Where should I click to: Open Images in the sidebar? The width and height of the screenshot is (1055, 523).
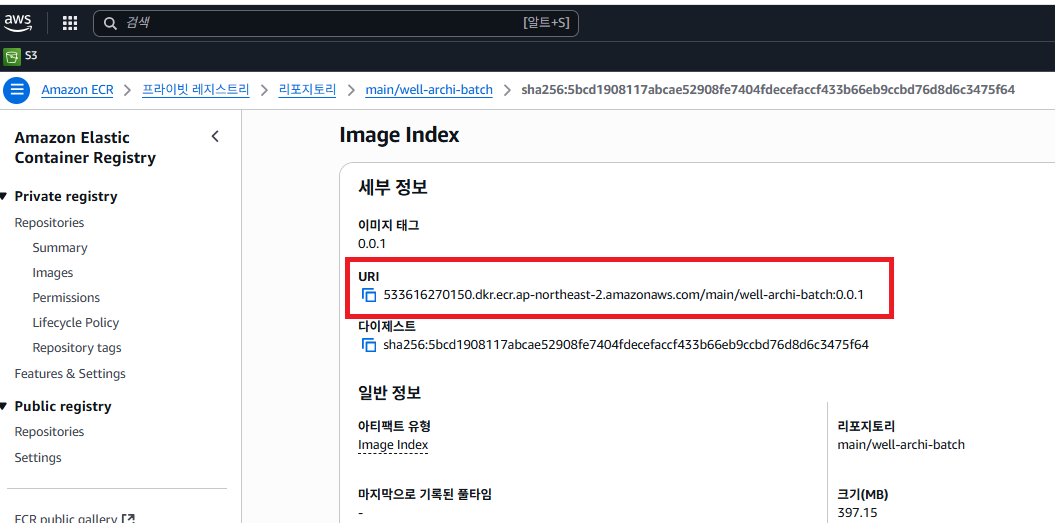(52, 273)
